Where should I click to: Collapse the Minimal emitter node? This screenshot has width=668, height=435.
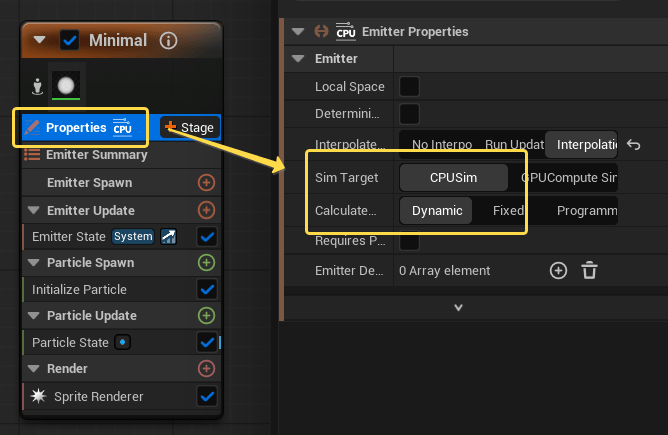[x=40, y=40]
